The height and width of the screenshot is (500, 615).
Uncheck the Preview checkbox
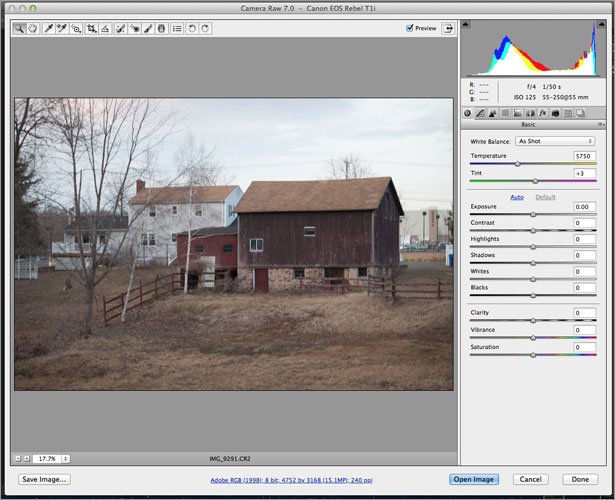(410, 28)
